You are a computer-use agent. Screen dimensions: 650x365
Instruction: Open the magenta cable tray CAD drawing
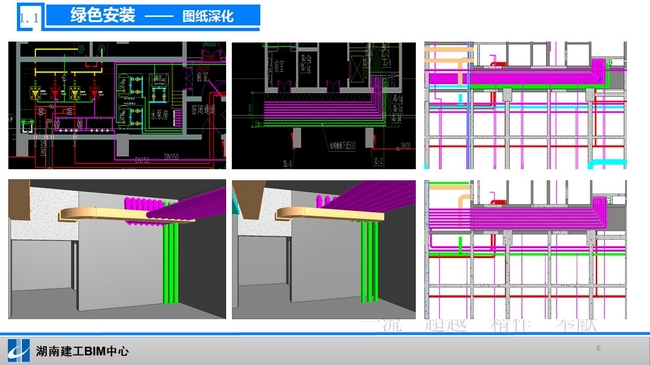coord(324,105)
